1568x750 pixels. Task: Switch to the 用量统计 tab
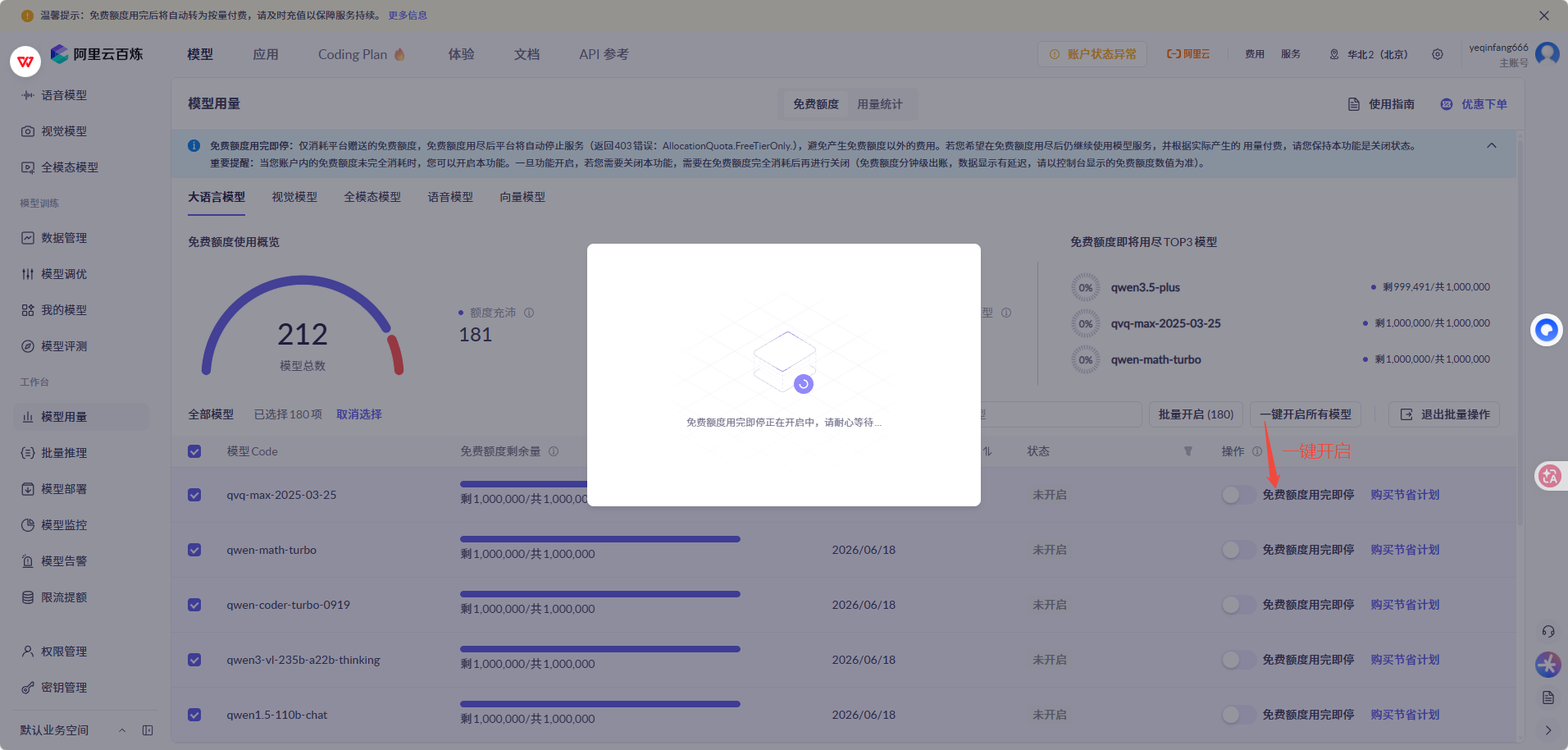point(880,104)
